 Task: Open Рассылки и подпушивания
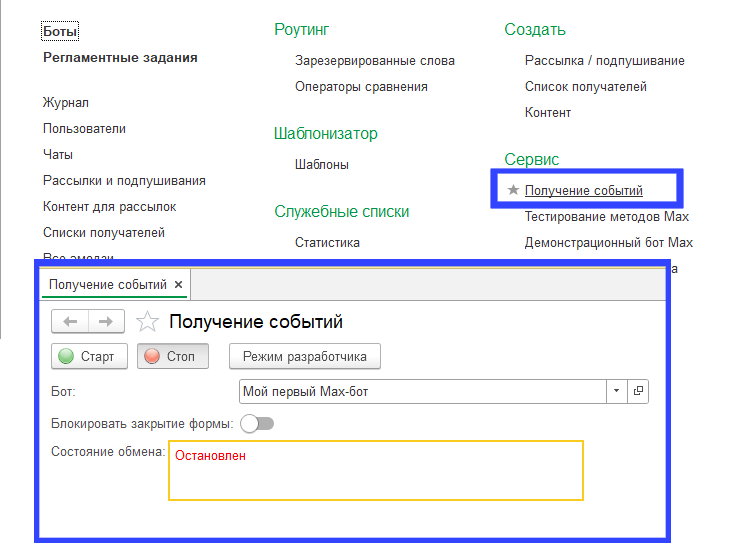point(124,181)
